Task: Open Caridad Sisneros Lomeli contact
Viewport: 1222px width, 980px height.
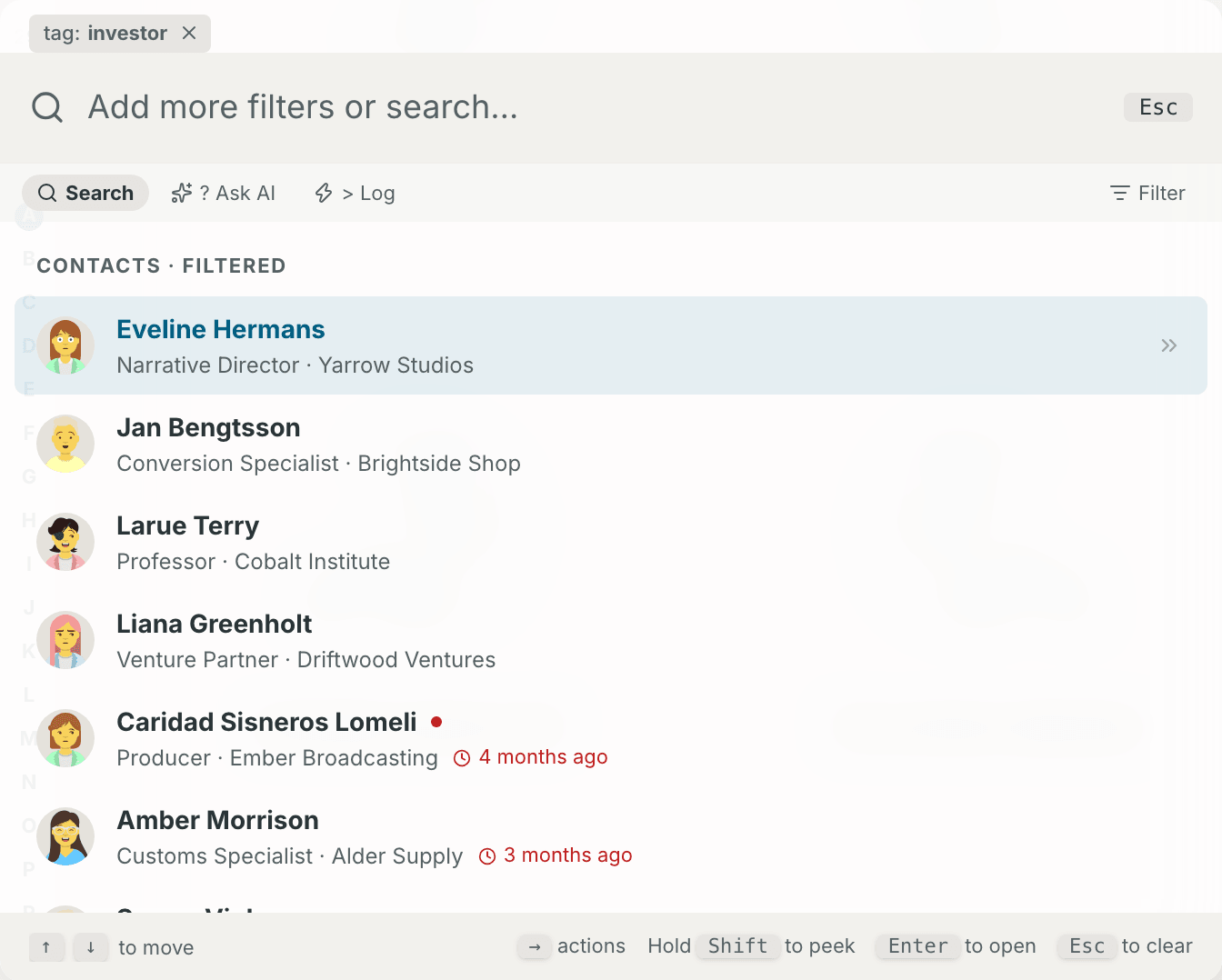Action: 611,738
